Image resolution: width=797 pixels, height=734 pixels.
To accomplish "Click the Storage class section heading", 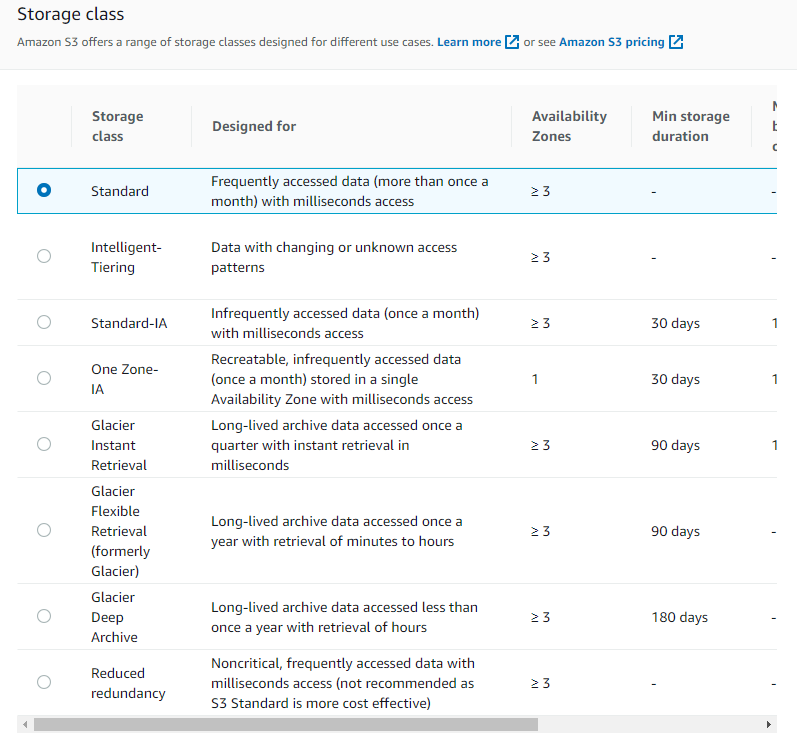I will tap(71, 14).
